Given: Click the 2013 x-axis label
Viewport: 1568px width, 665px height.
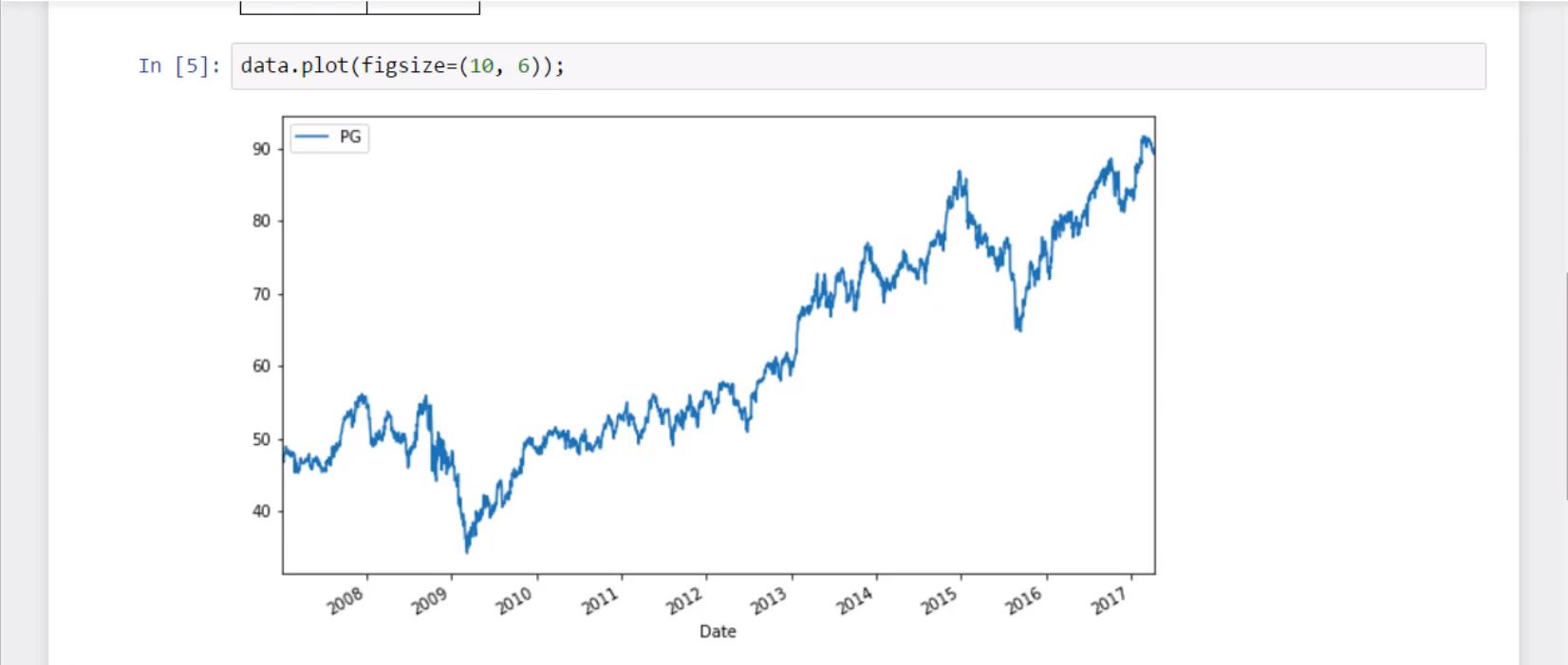Looking at the screenshot, I should coord(770,600).
